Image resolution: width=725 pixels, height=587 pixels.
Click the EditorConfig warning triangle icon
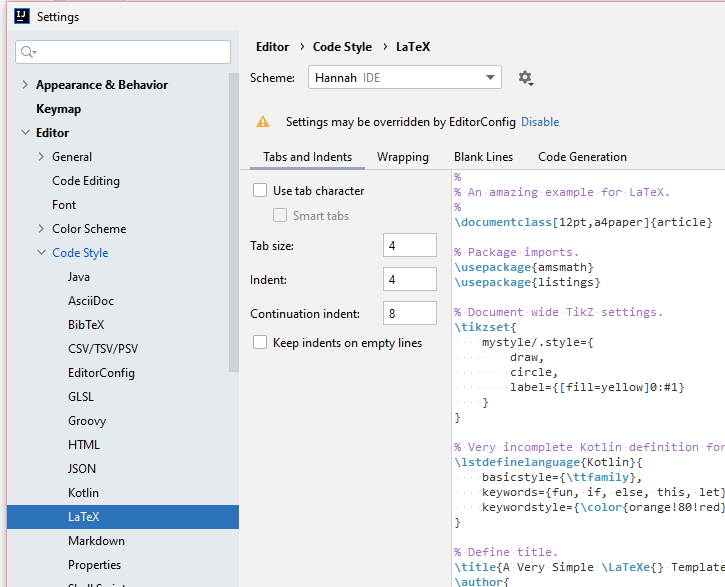pyautogui.click(x=263, y=122)
